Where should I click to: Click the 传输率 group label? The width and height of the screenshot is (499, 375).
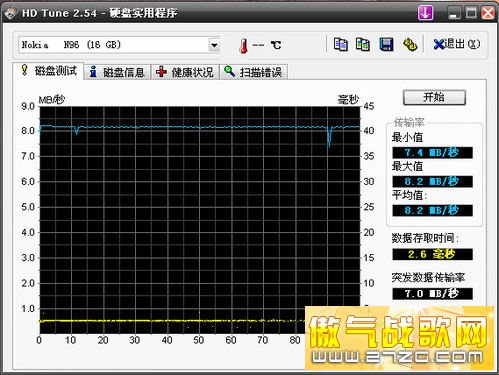[x=409, y=122]
